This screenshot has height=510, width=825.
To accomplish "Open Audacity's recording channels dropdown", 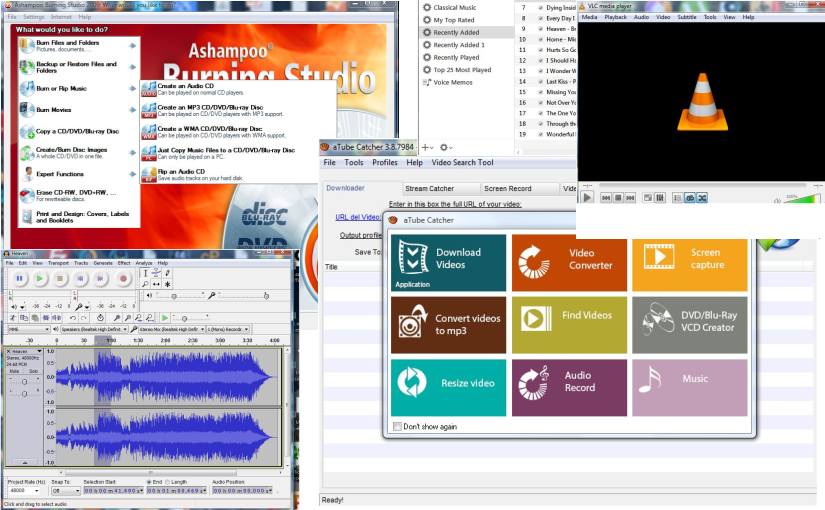I will tap(228, 329).
